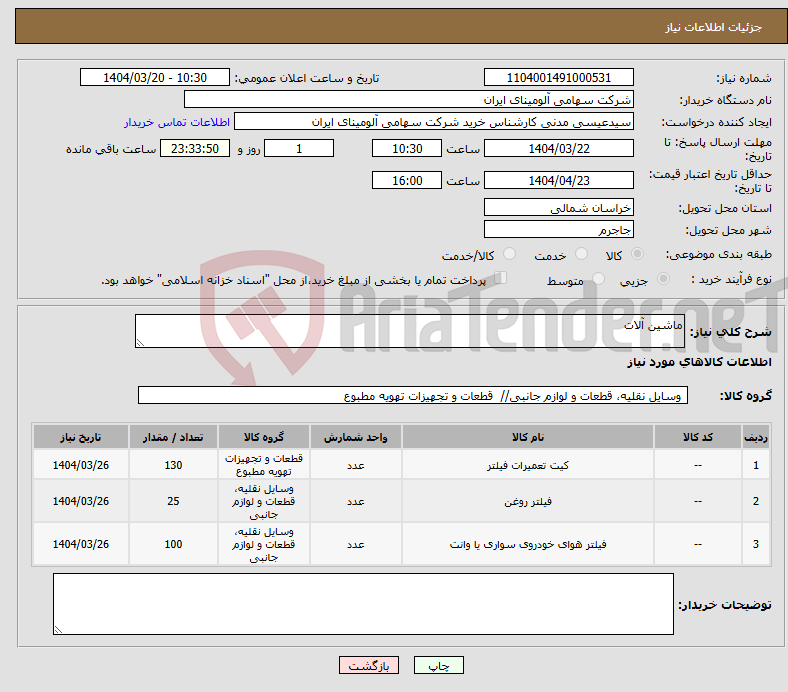Screen dimensions: 788x692
Task: Click the group cell قطعات و تجهیزات تهویه مطبوع
Action: [264, 465]
